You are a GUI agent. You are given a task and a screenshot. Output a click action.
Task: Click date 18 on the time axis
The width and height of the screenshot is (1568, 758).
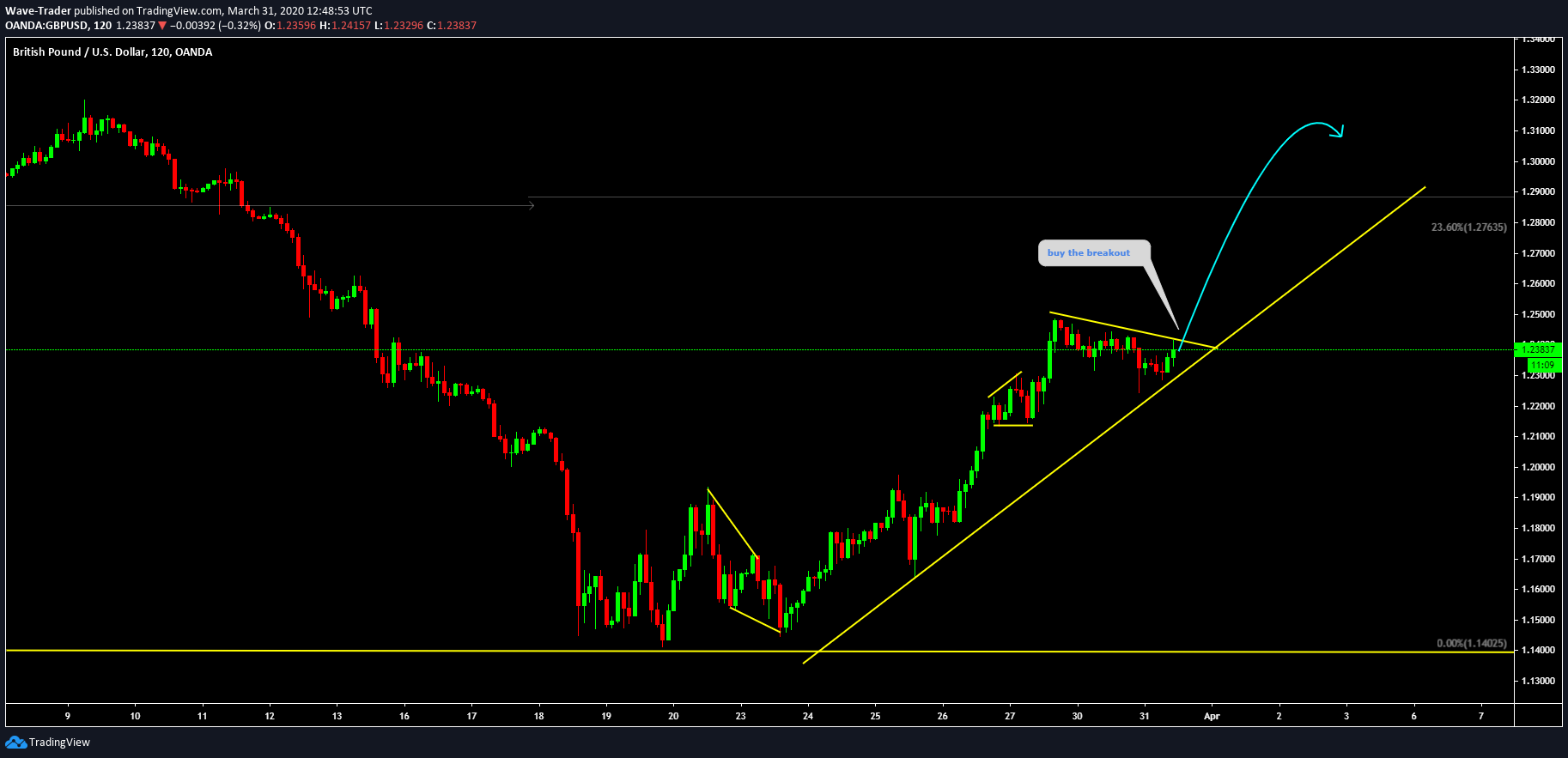(539, 716)
